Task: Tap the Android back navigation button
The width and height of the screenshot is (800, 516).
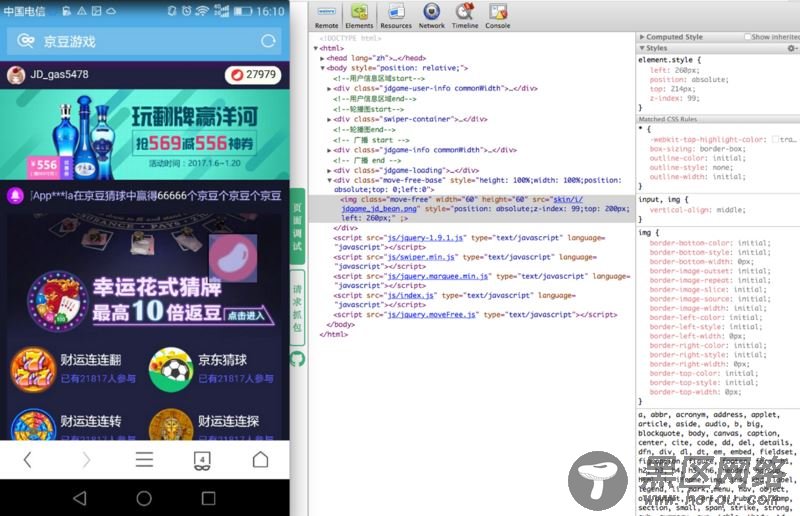Action: (80, 498)
